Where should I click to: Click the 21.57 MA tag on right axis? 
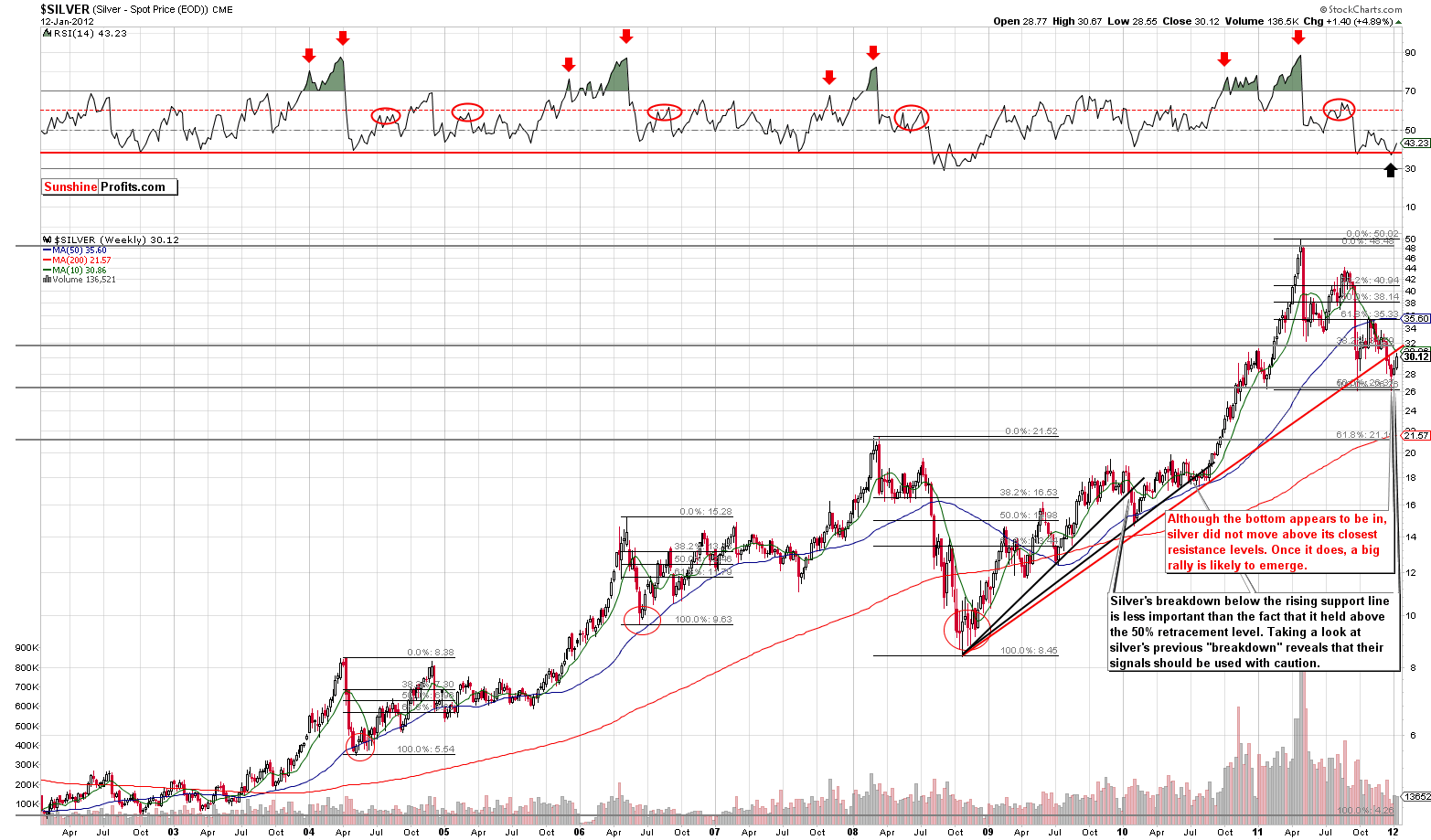[x=1416, y=436]
